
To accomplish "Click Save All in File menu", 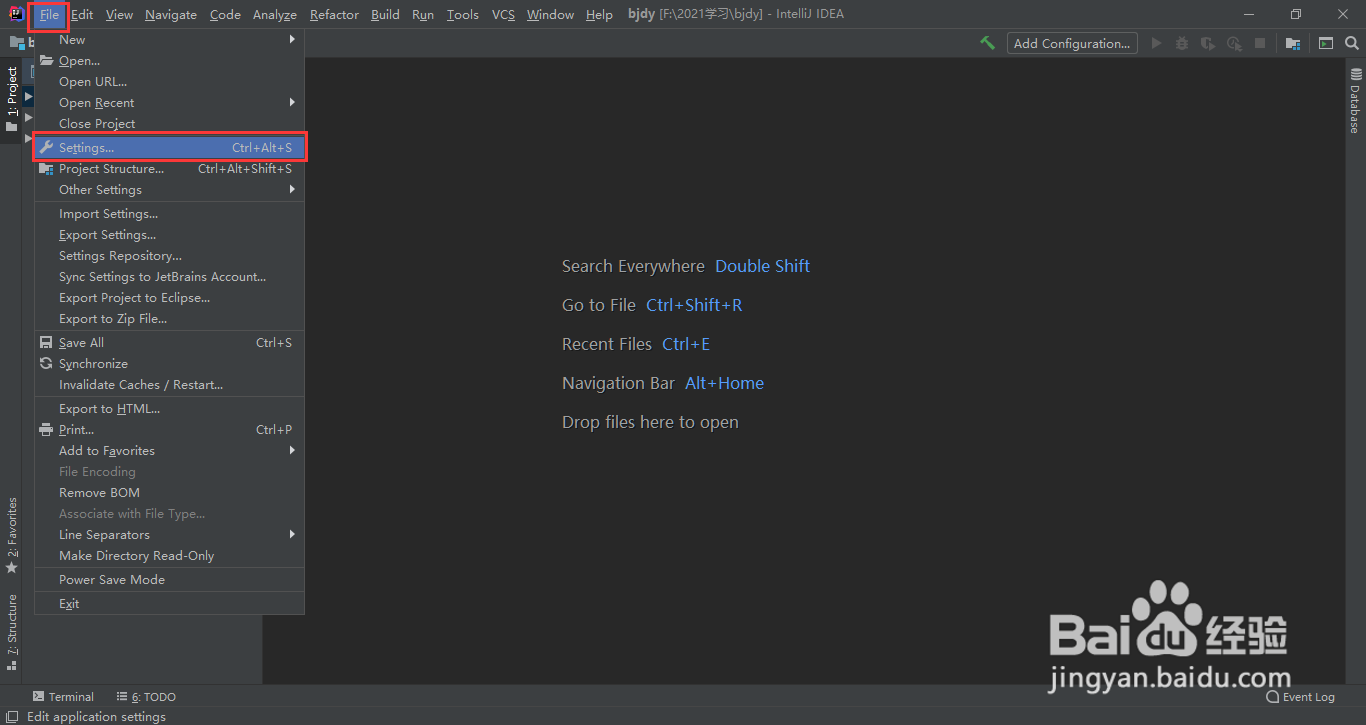I will [x=169, y=343].
